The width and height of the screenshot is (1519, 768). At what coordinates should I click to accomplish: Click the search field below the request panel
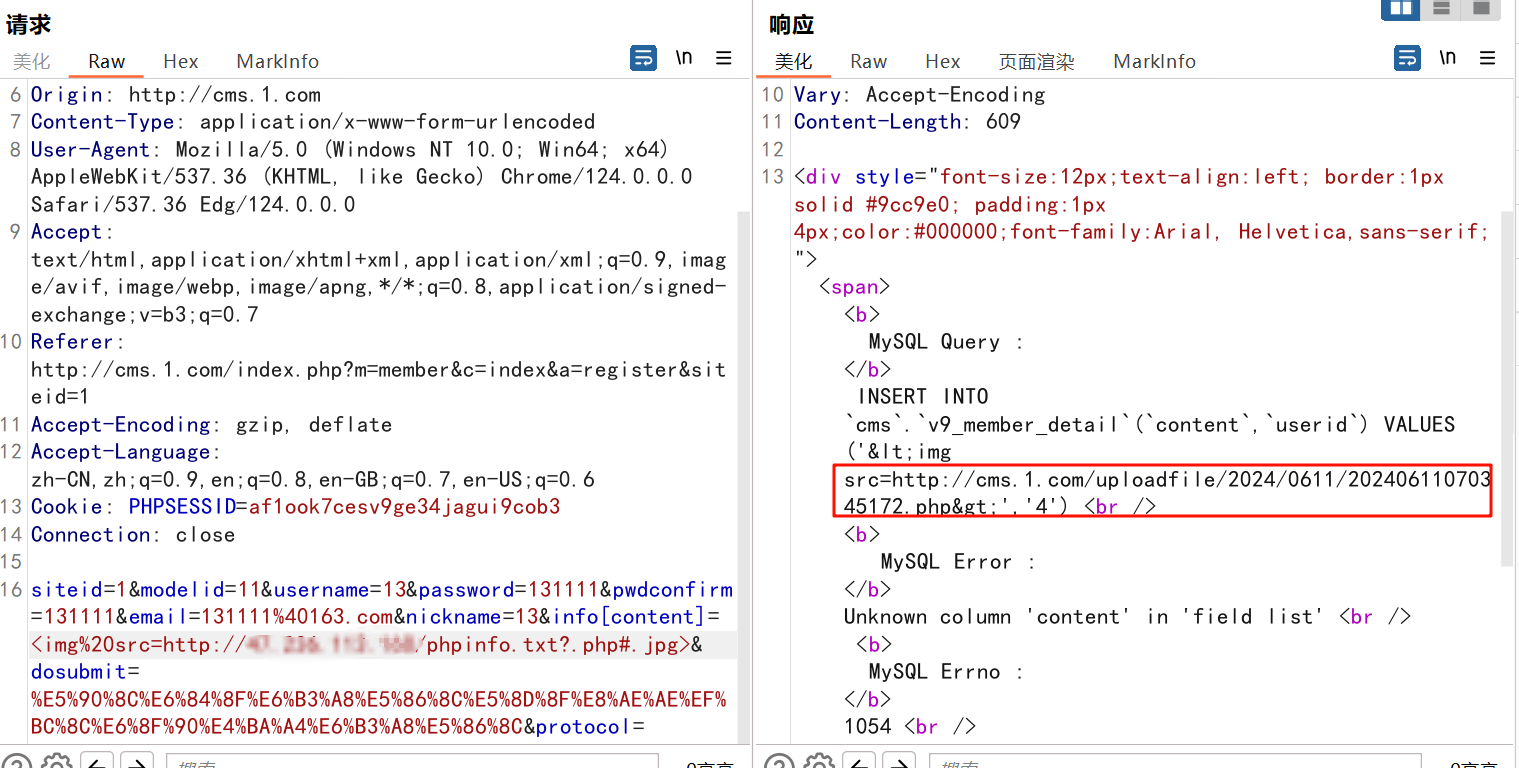point(410,761)
